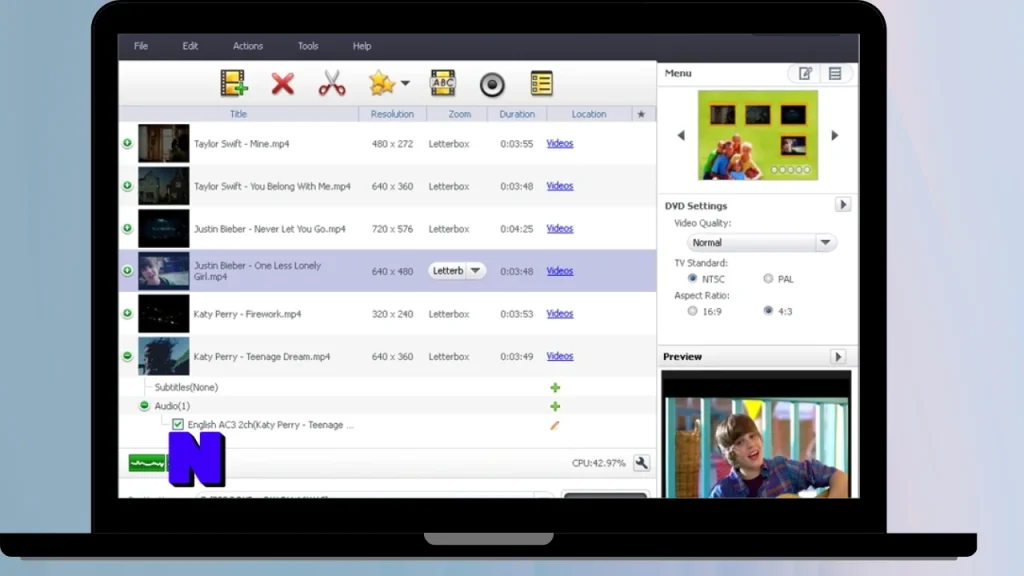Image resolution: width=1024 pixels, height=576 pixels.
Task: Collapse the Audio(1) tree node
Action: click(144, 406)
